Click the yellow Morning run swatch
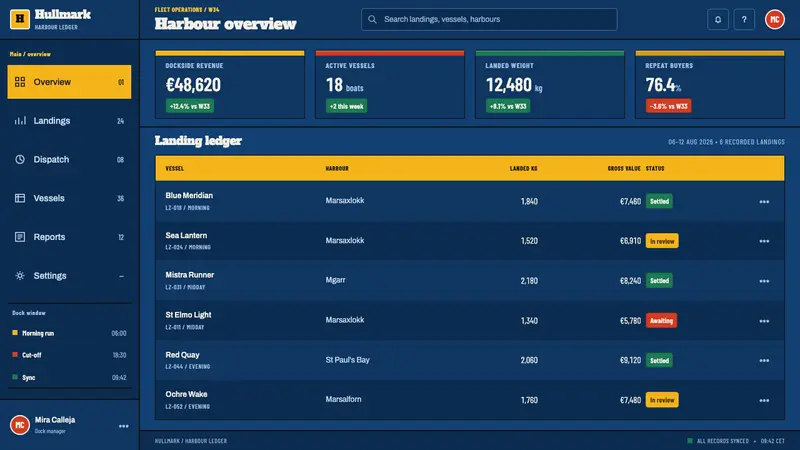This screenshot has width=800, height=450. tap(15, 333)
